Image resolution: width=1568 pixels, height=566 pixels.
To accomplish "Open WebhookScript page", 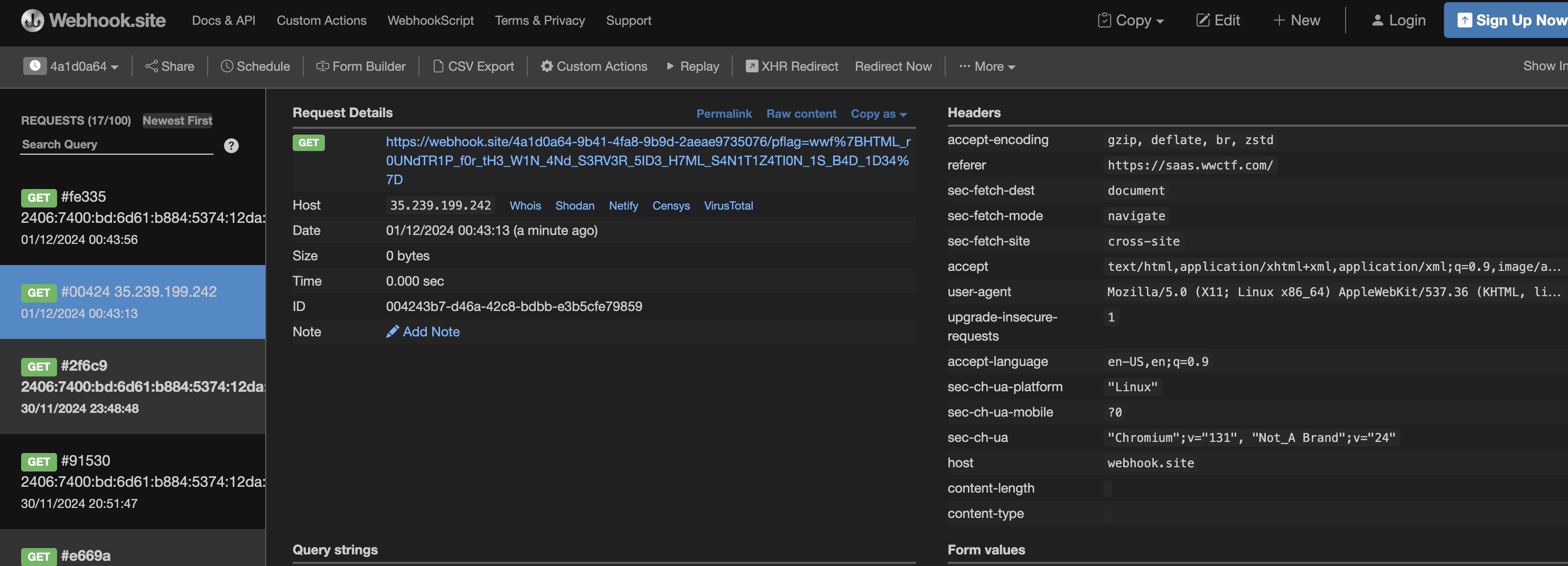I will [x=431, y=20].
